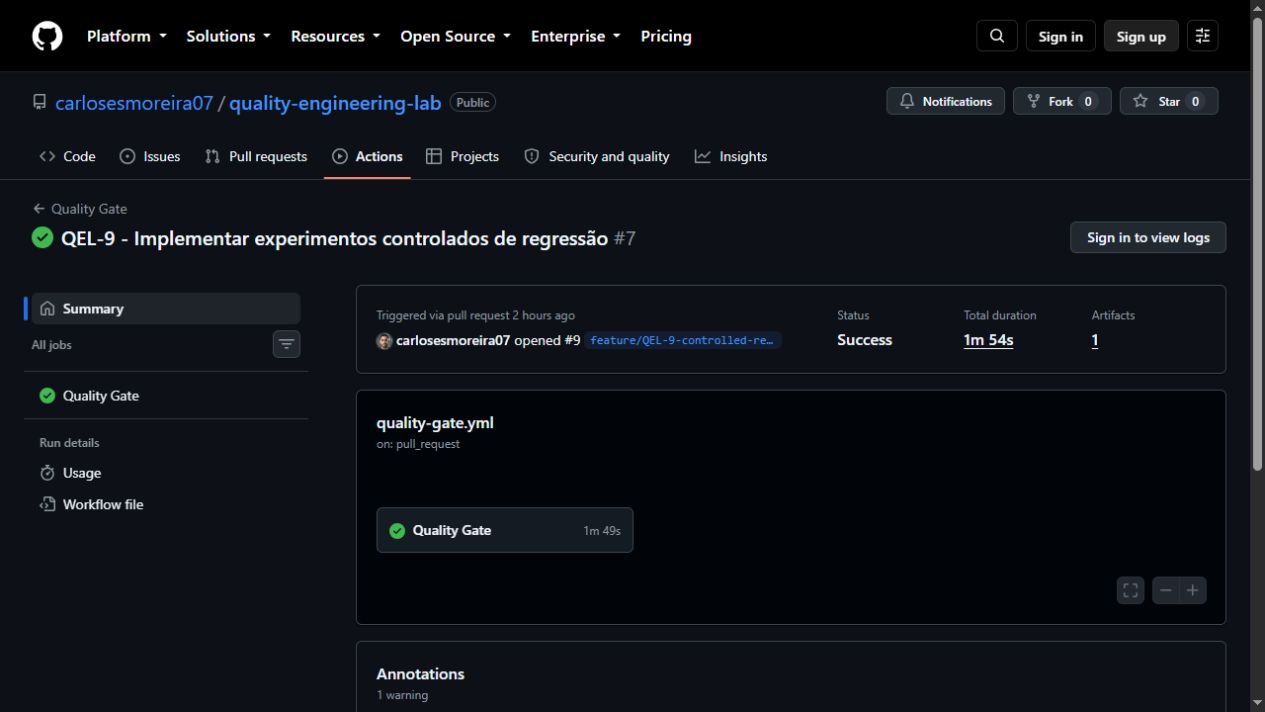Zoom in the workflow graph
The width and height of the screenshot is (1265, 712).
point(1193,590)
